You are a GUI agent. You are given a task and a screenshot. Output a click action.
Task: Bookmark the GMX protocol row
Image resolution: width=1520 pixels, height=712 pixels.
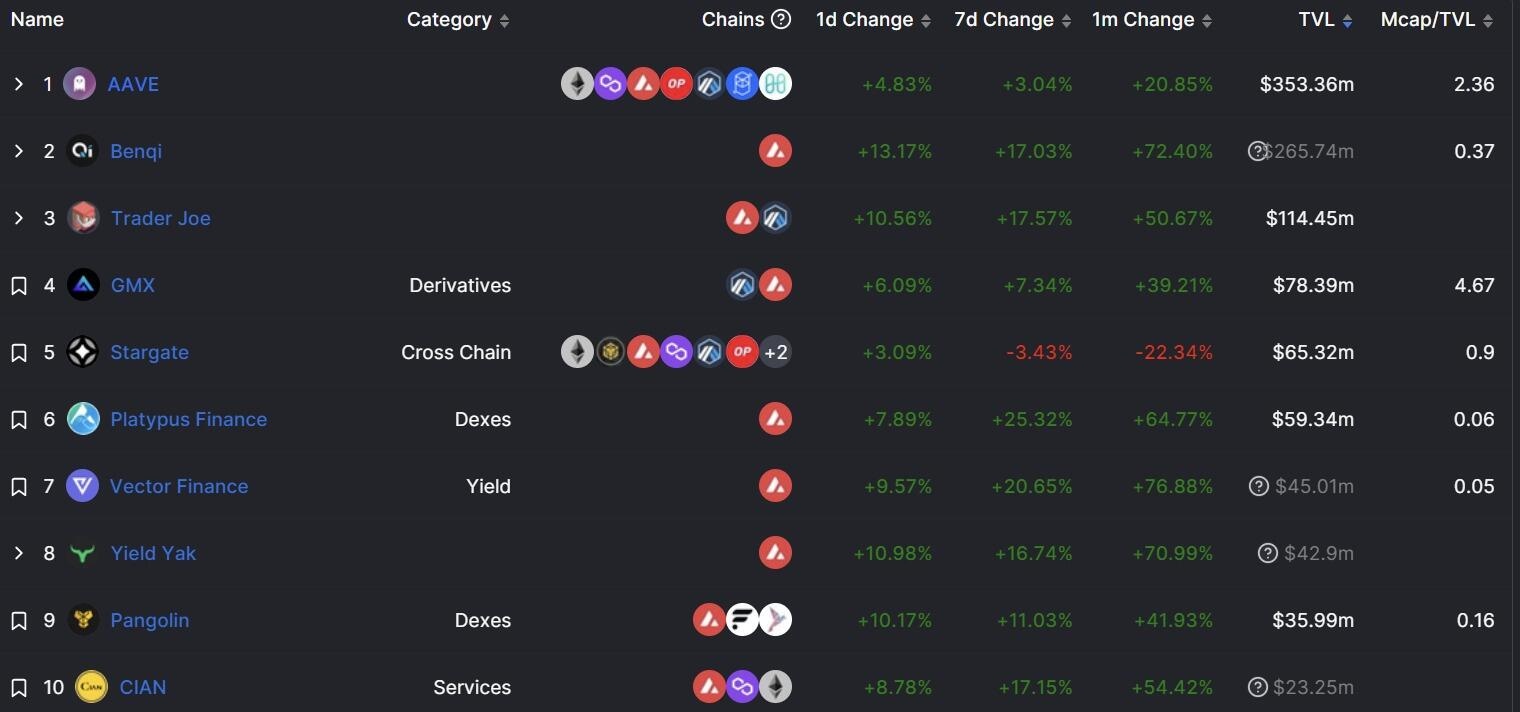pos(18,286)
